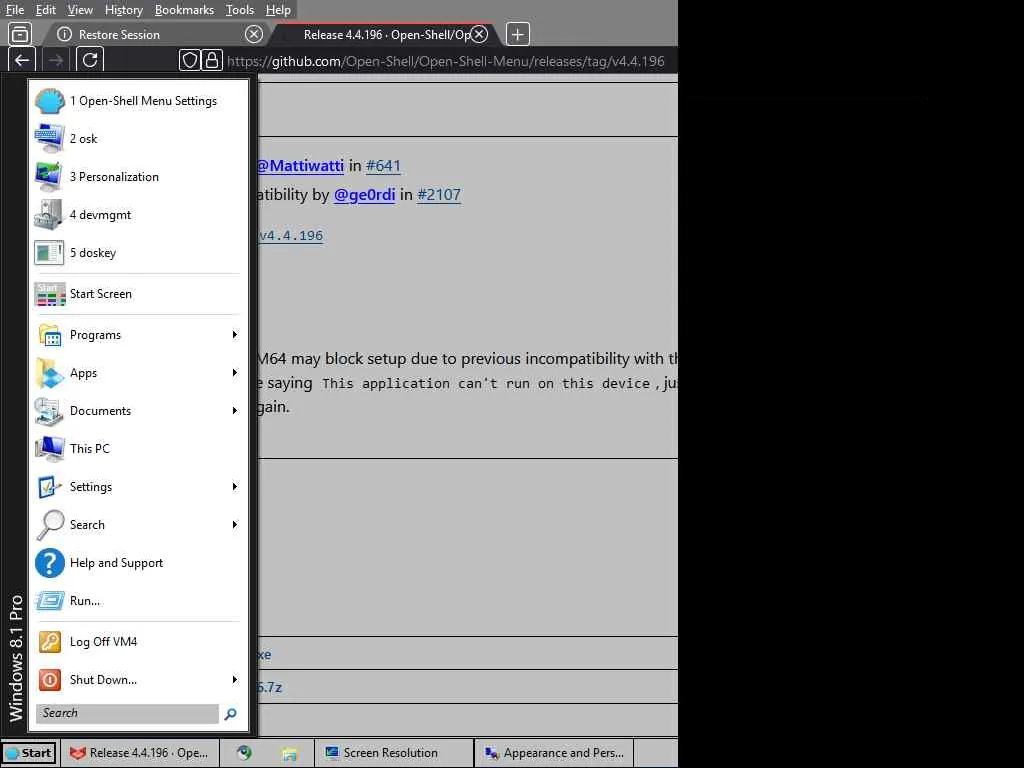Expand the Documents submenu arrow
Image resolution: width=1024 pixels, height=768 pixels.
pyautogui.click(x=234, y=411)
